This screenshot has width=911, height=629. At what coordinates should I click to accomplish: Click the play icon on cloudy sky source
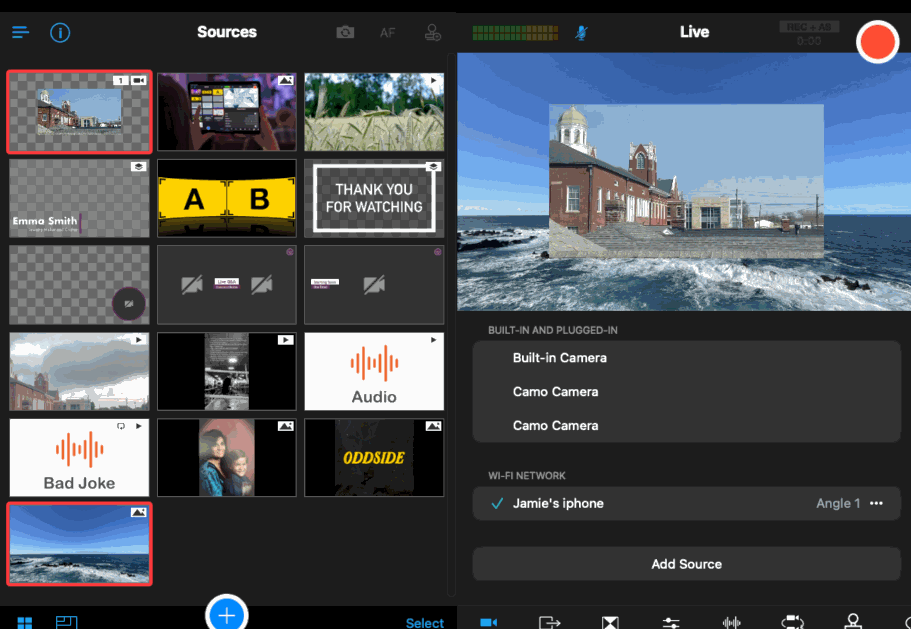(x=139, y=340)
